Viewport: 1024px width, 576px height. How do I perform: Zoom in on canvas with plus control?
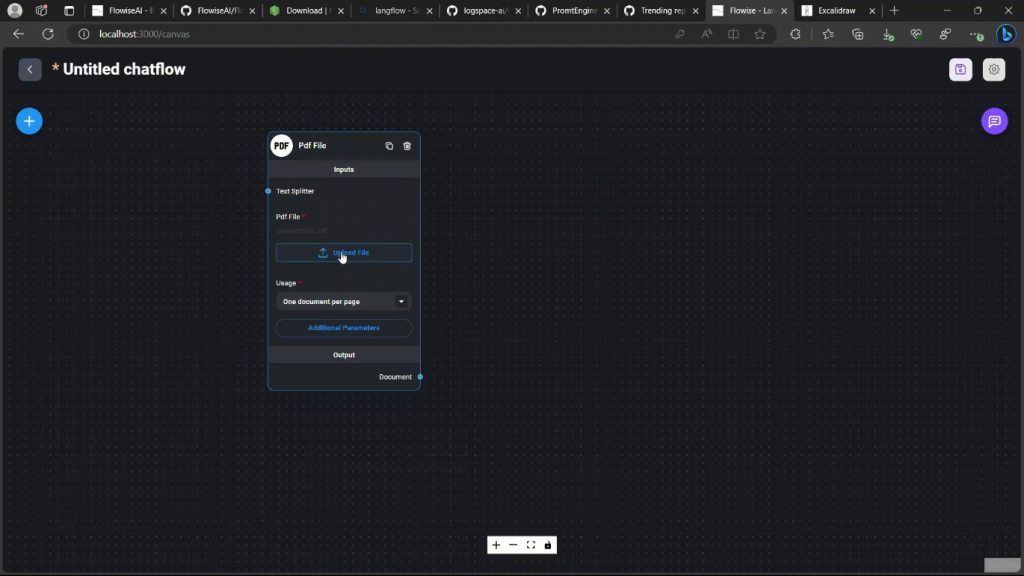tap(496, 545)
